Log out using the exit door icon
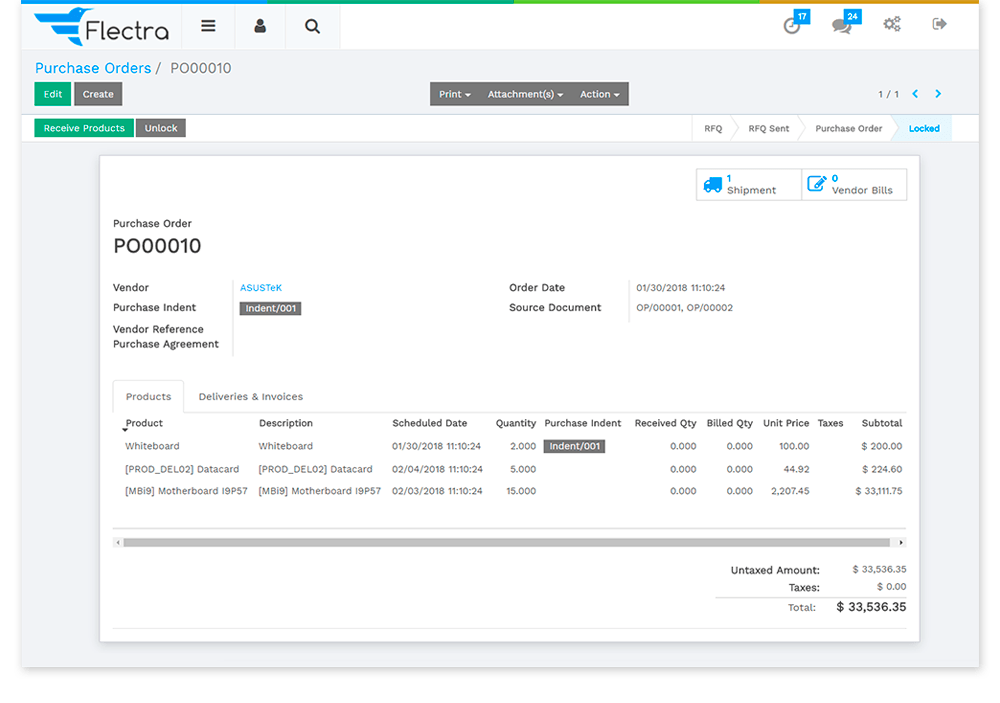 tap(938, 25)
